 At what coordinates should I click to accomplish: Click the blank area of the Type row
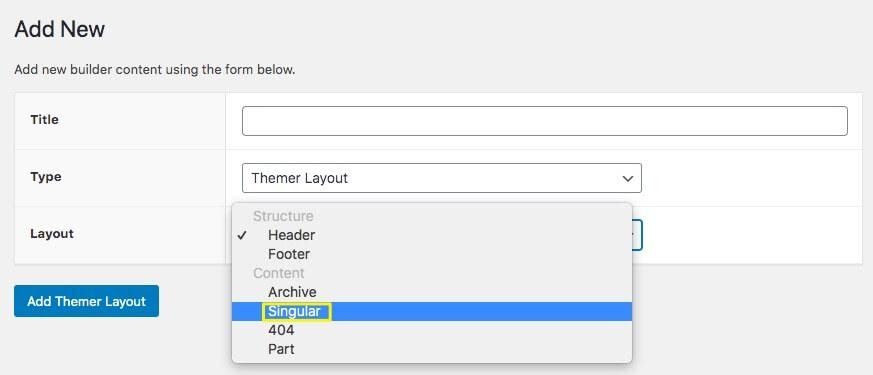752,178
